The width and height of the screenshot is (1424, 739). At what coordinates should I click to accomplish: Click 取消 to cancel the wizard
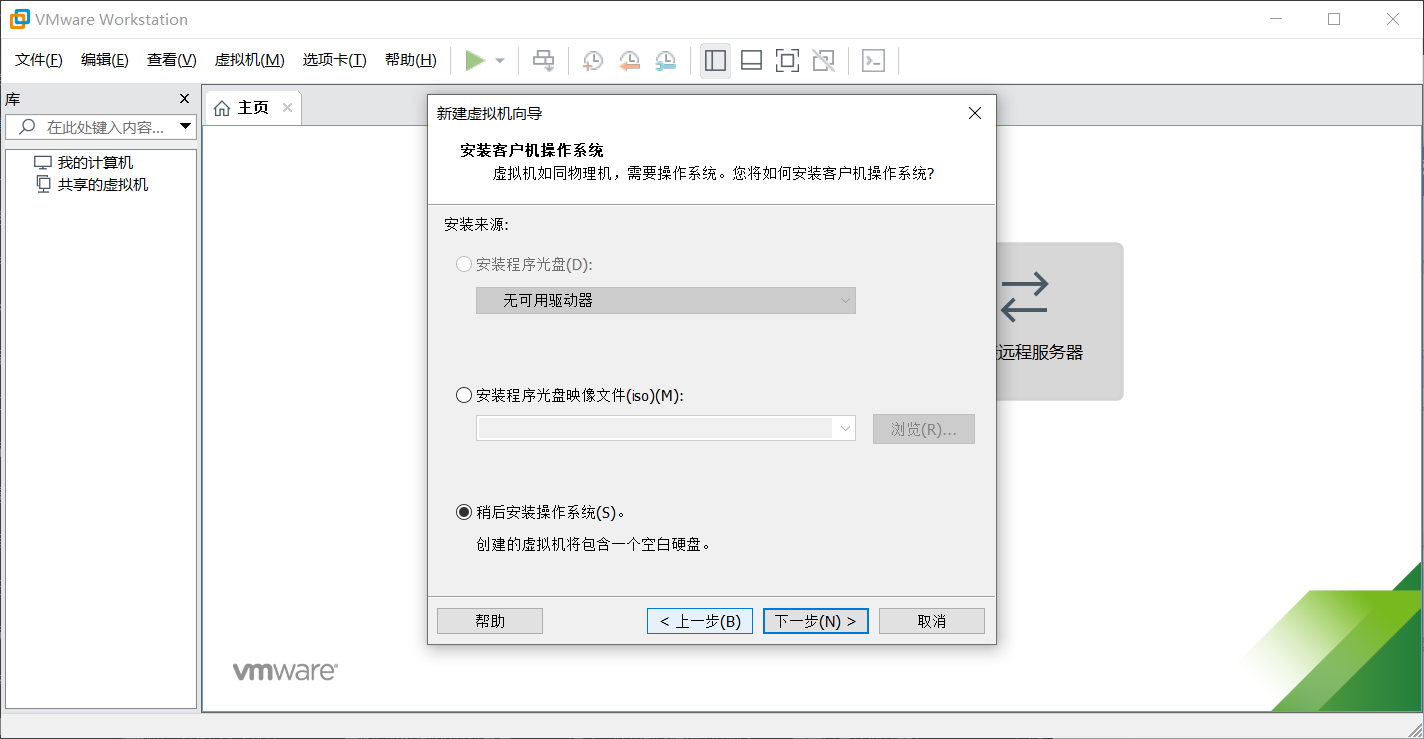932,621
